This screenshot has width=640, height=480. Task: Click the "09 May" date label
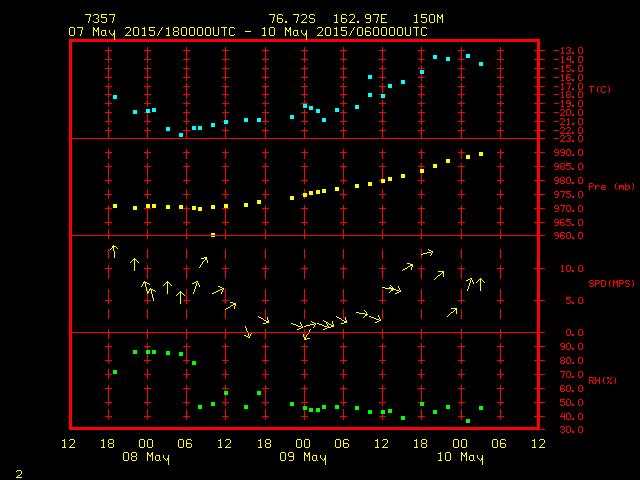point(303,457)
